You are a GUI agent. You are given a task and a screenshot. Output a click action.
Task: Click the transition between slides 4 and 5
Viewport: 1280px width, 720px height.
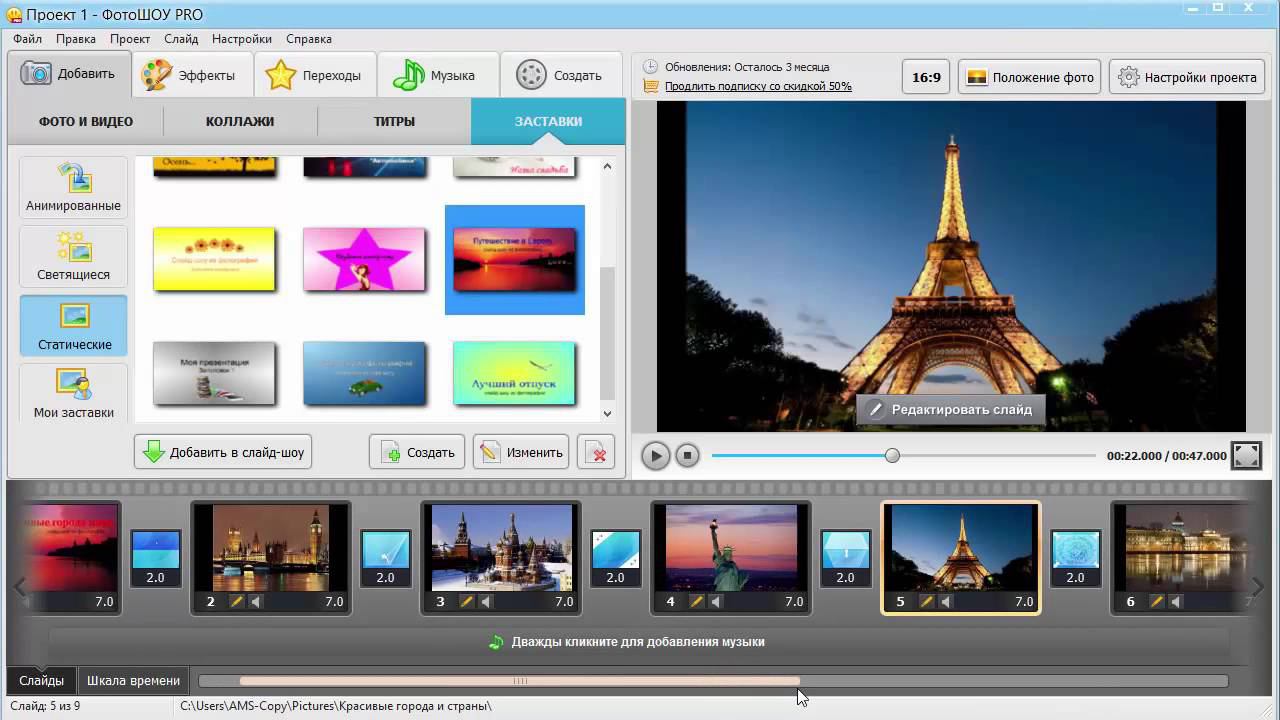[845, 558]
